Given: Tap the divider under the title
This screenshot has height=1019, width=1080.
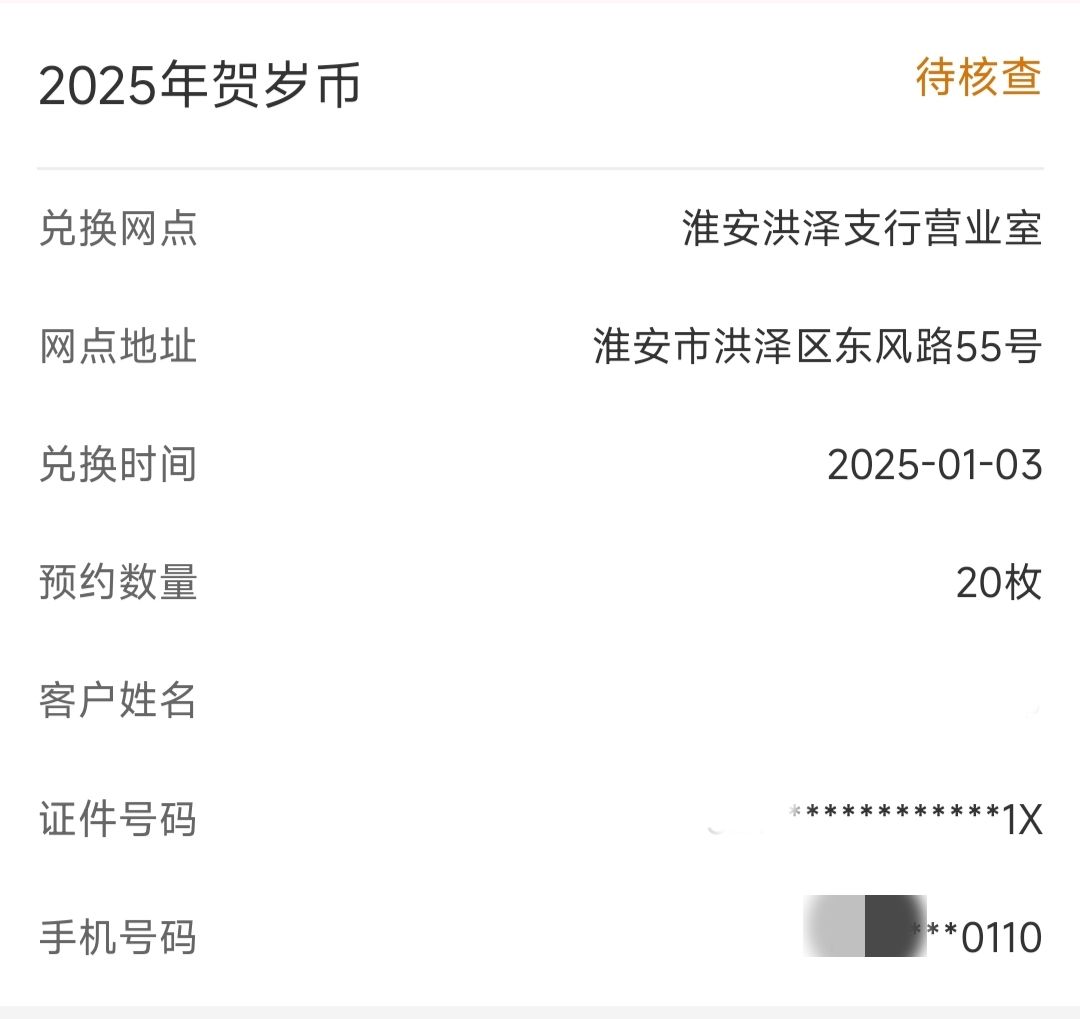Looking at the screenshot, I should point(540,167).
